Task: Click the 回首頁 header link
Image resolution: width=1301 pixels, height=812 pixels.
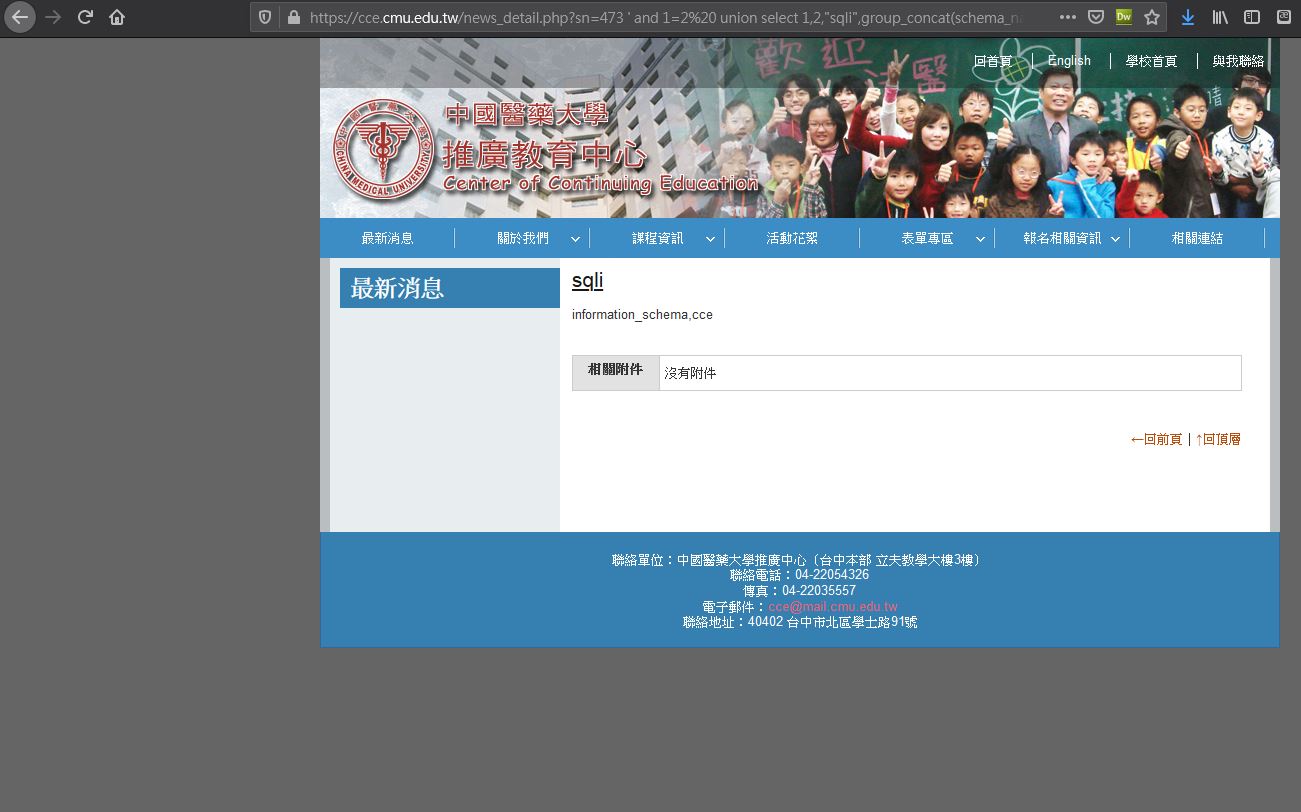Action: click(x=992, y=61)
